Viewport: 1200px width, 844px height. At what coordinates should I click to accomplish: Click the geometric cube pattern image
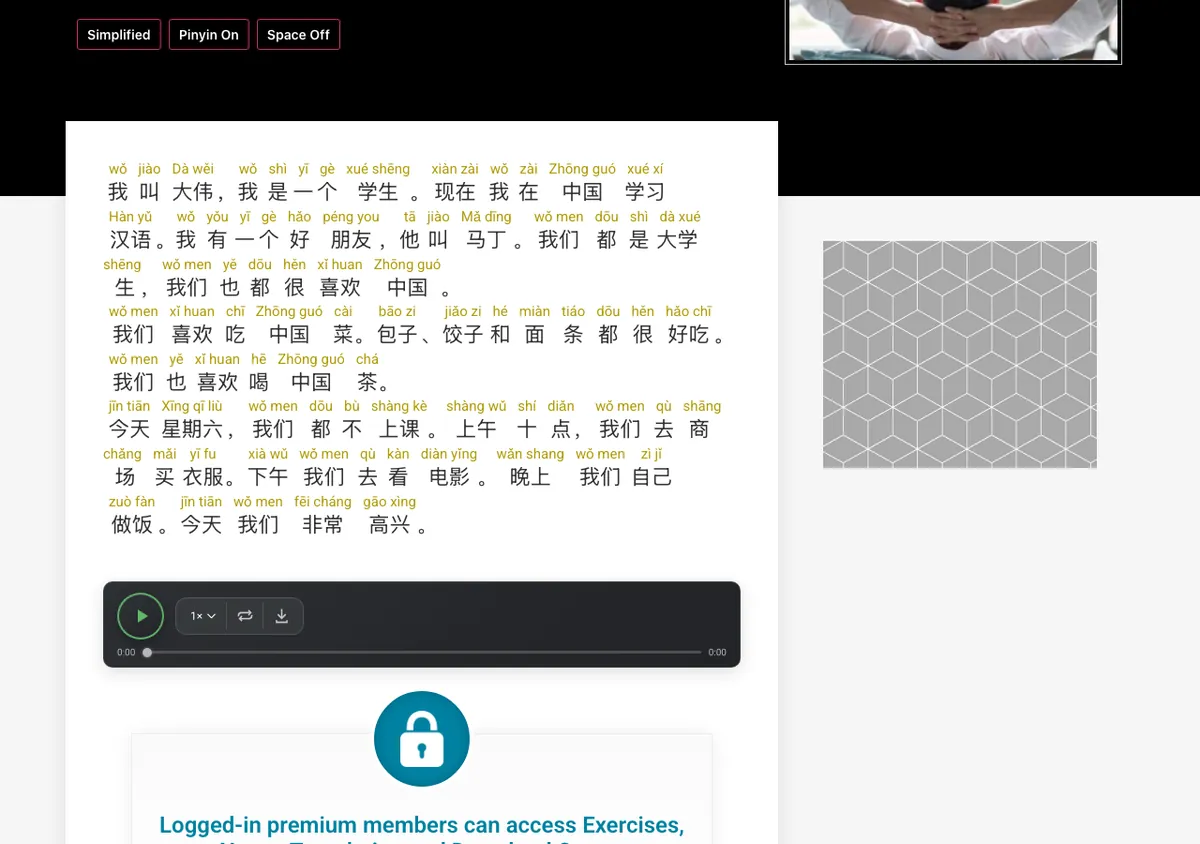[960, 354]
